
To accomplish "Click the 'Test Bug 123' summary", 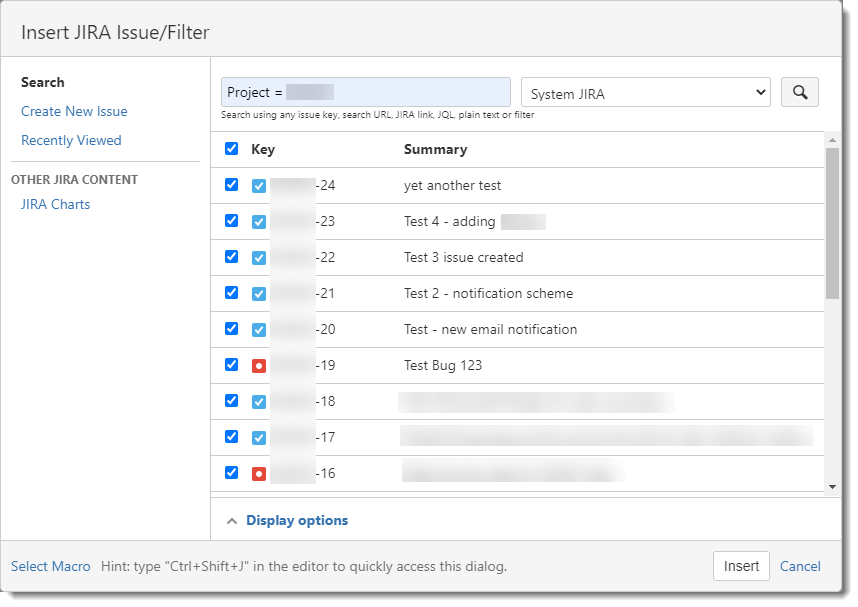I will [443, 365].
